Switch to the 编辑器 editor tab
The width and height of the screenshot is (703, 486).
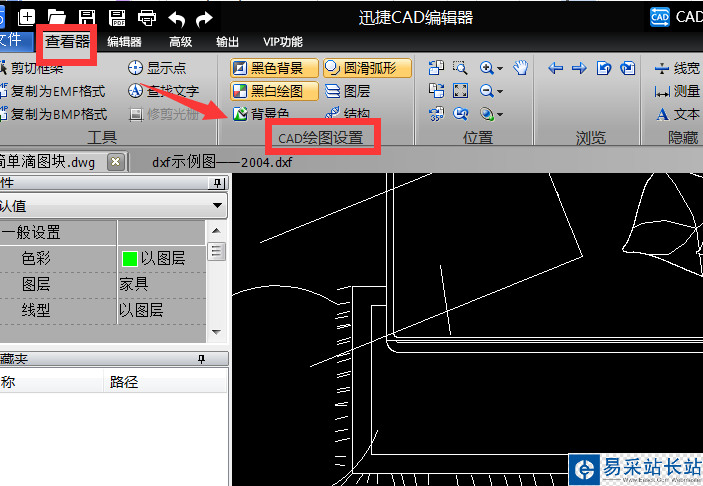coord(124,42)
